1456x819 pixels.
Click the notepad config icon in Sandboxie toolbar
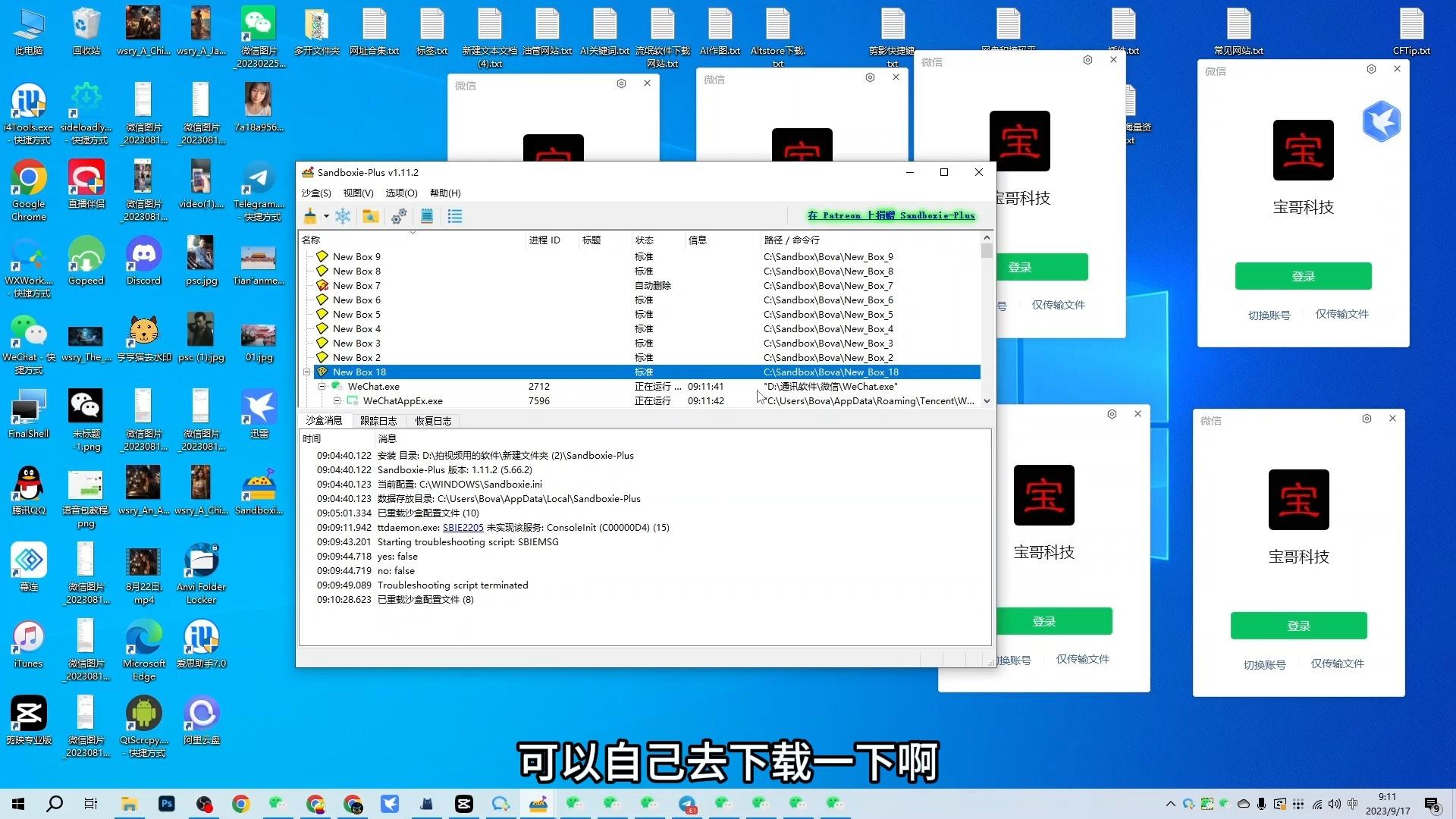tap(427, 217)
